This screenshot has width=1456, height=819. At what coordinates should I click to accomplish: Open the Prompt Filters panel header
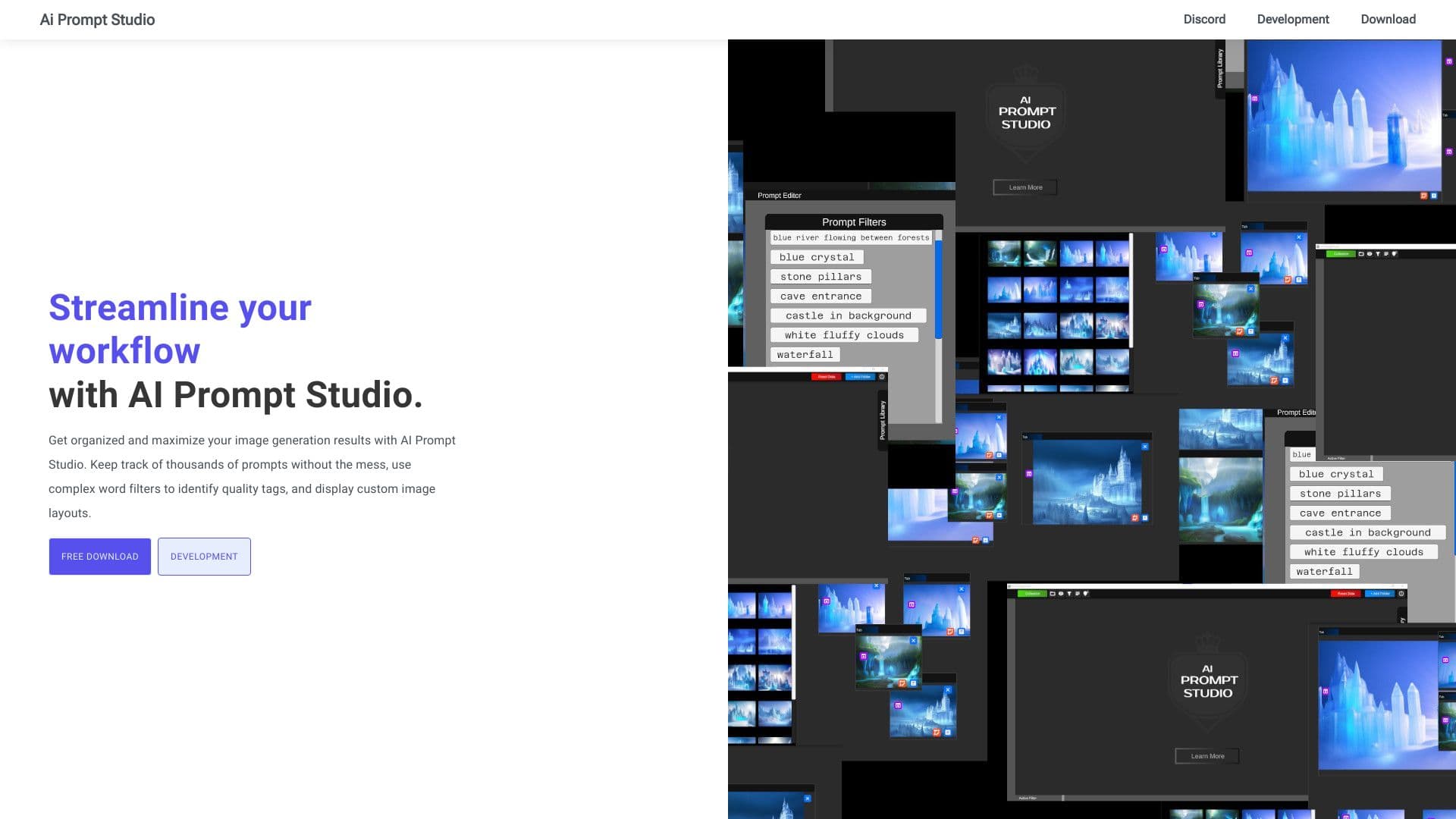click(853, 222)
